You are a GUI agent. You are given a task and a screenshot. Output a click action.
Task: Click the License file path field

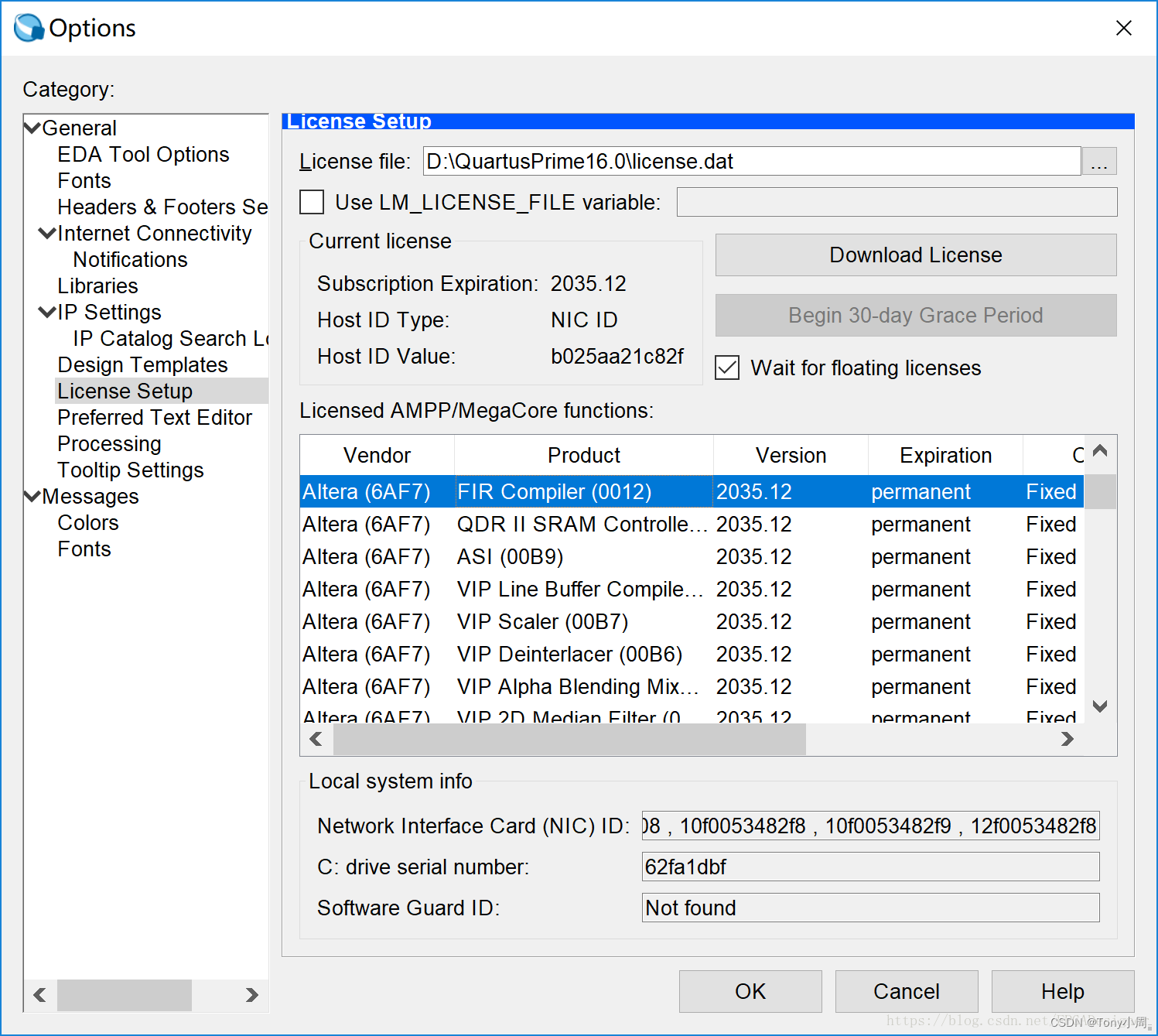pyautogui.click(x=750, y=161)
